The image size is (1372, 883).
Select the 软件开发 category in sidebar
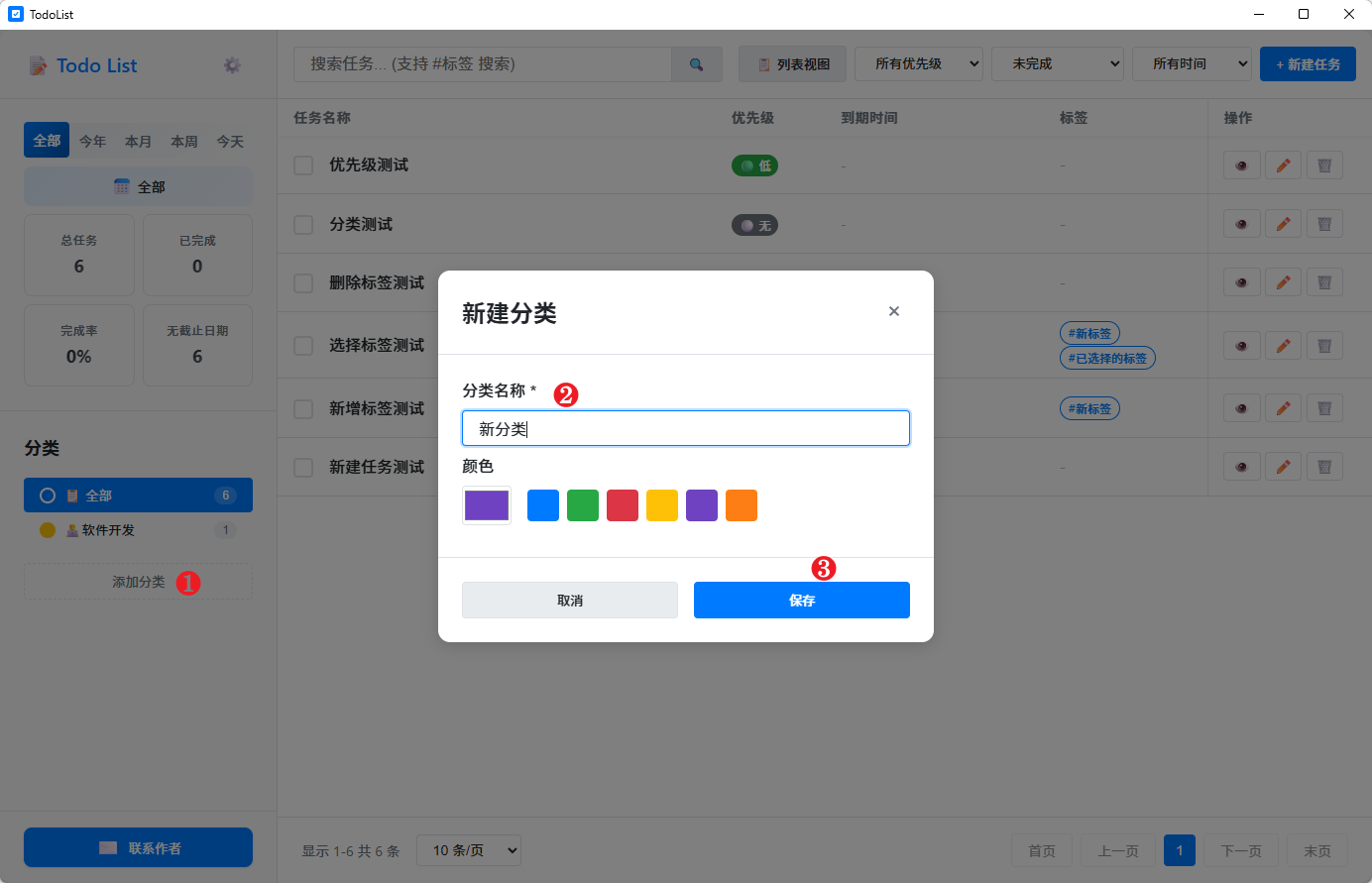(138, 530)
